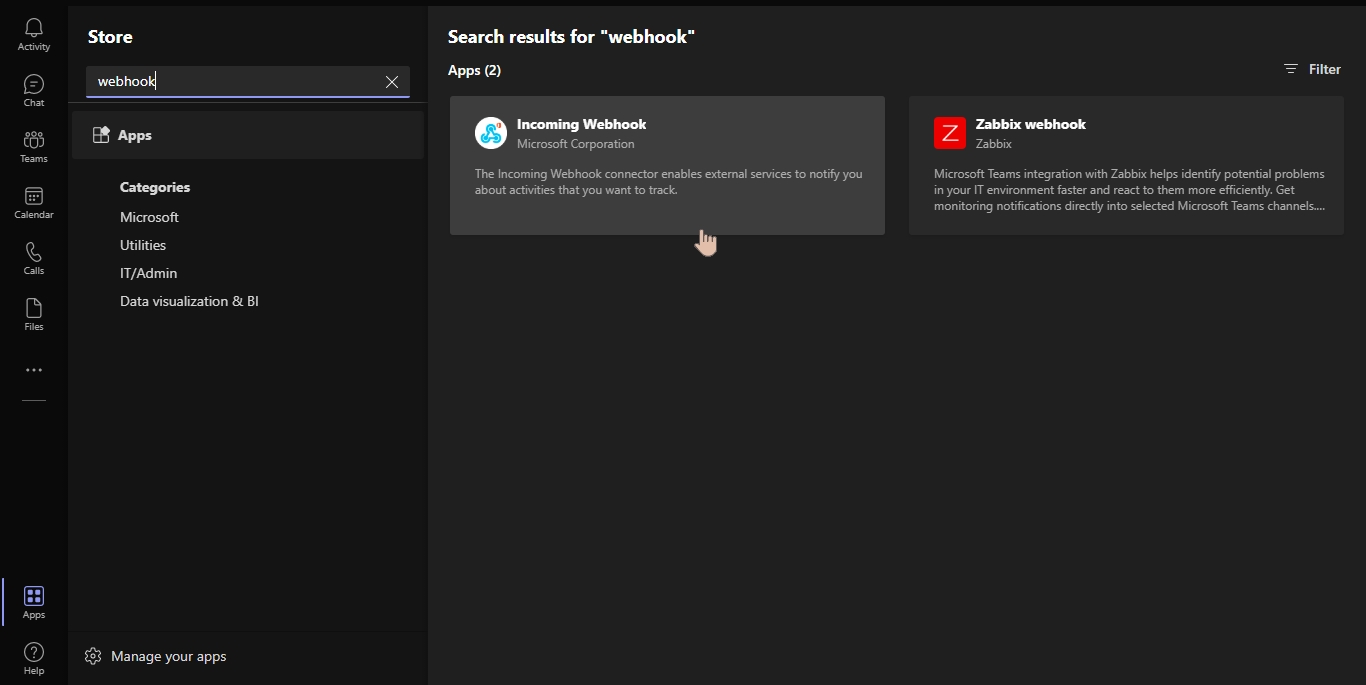Click the Zabbix webhook description text
This screenshot has height=685, width=1366.
(x=1130, y=190)
